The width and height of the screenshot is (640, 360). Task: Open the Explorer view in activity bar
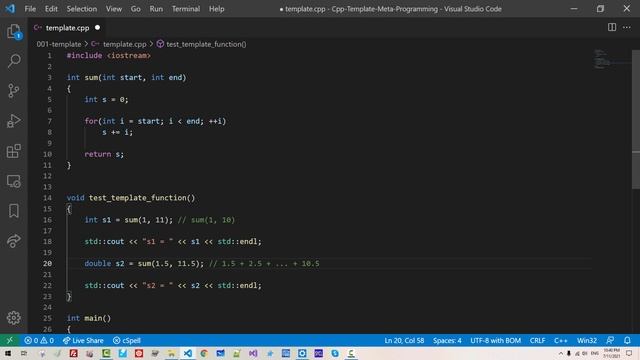click(13, 32)
